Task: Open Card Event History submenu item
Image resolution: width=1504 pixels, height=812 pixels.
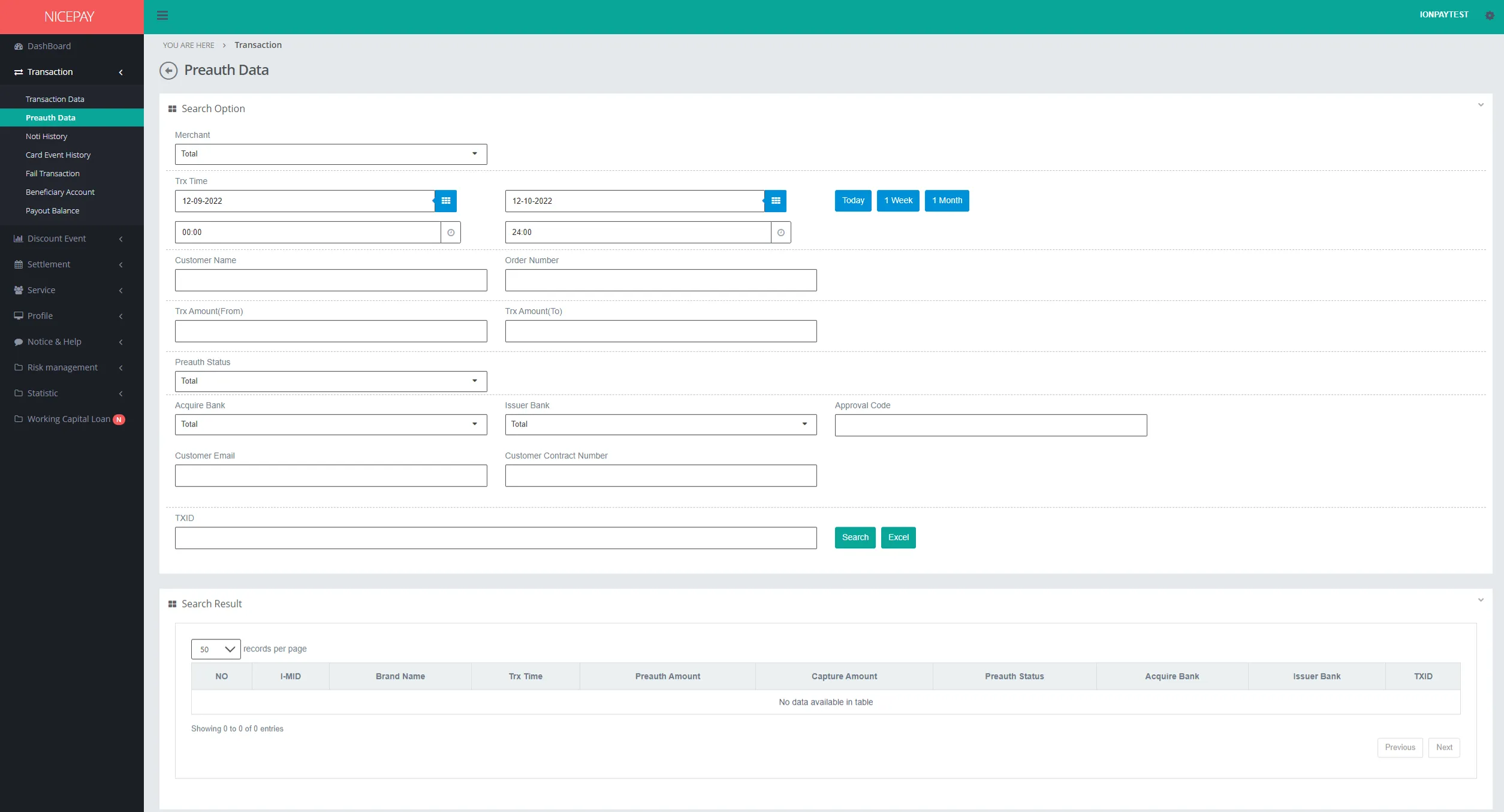Action: point(58,155)
